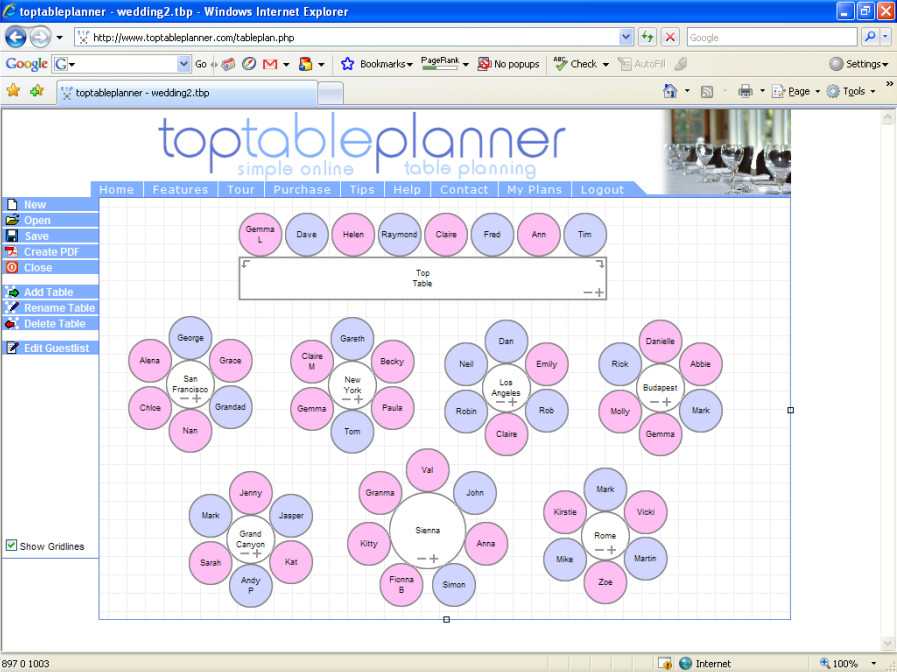The height and width of the screenshot is (672, 897).
Task: Open the Home navigation tab
Action: (117, 189)
